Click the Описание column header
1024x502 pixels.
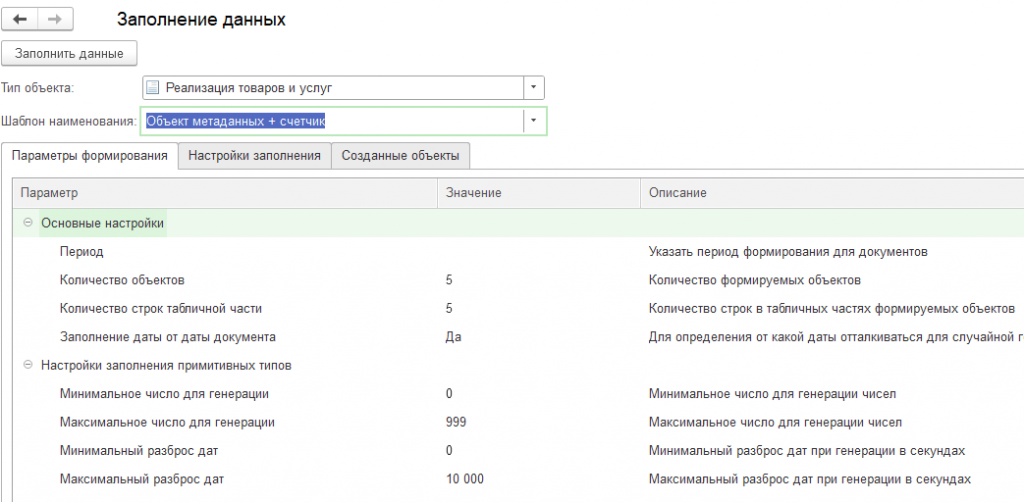tap(832, 193)
